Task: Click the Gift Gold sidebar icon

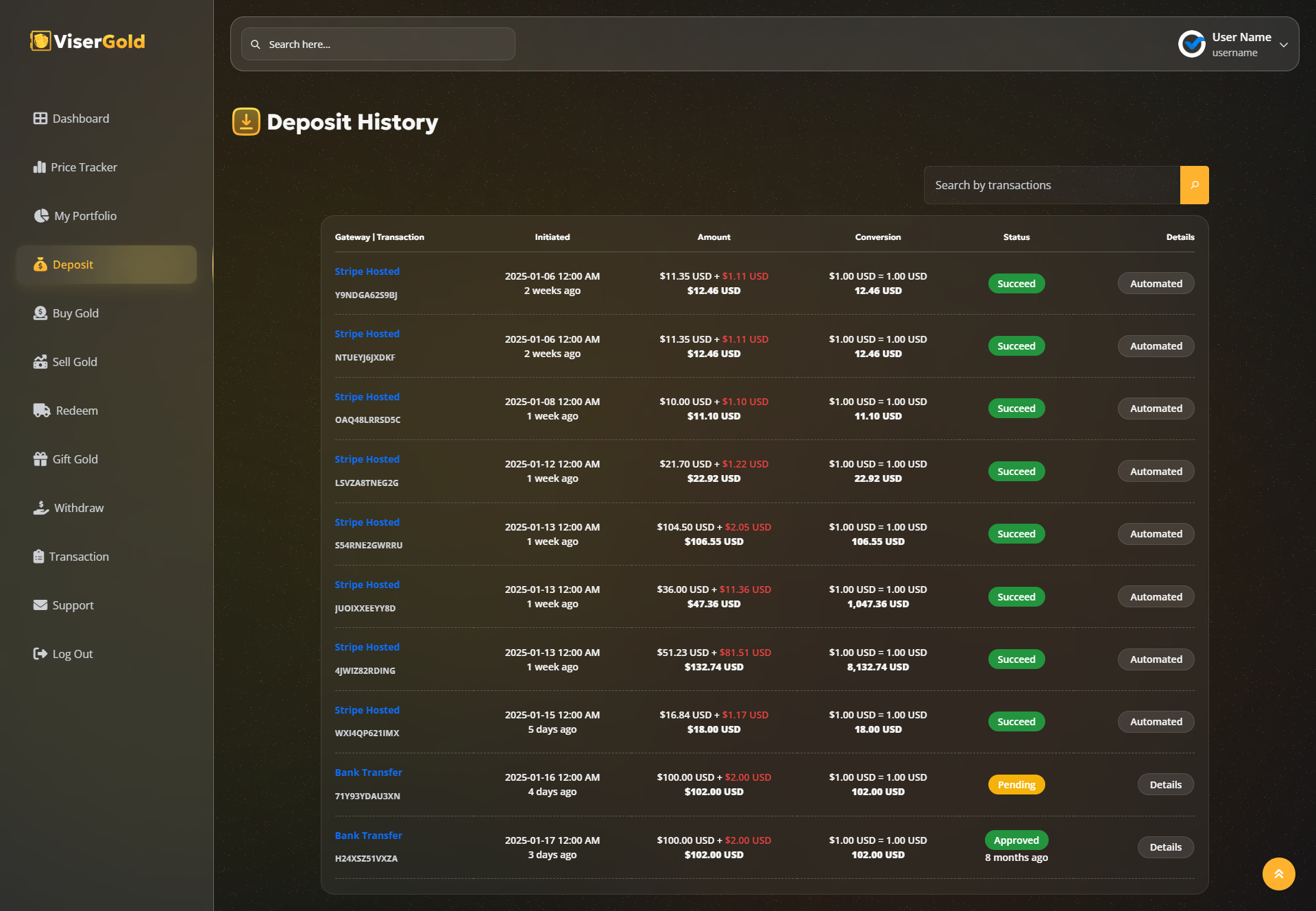Action: (x=38, y=458)
